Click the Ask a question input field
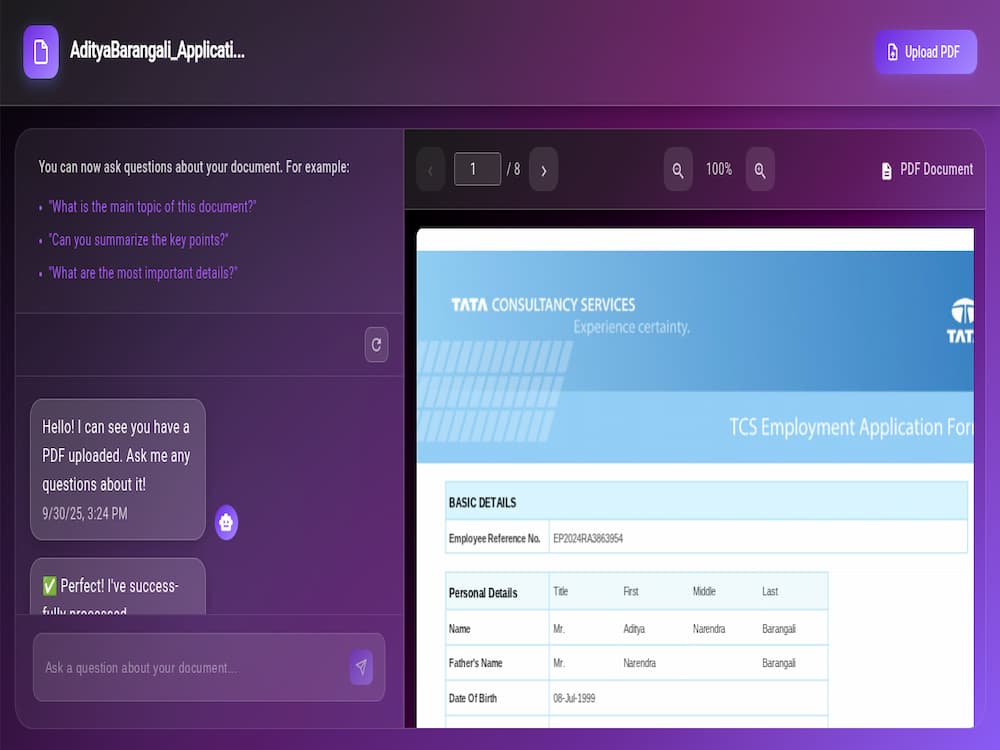The height and width of the screenshot is (750, 1000). 209,667
